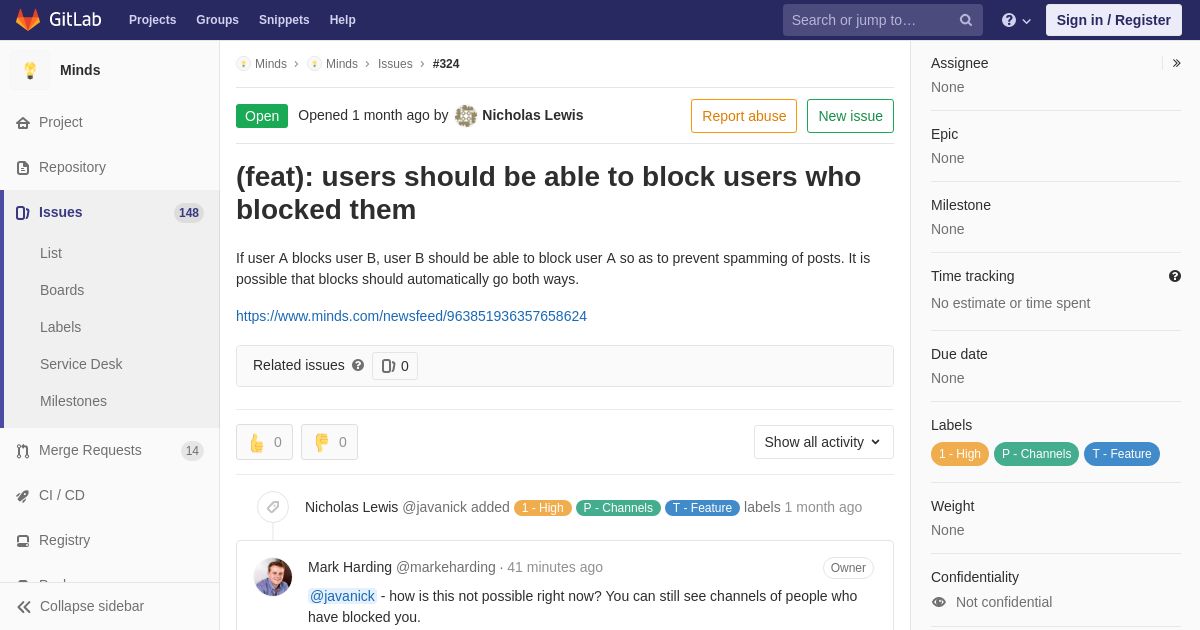This screenshot has height=630, width=1200.
Task: Click Mark Harding's avatar picture
Action: [273, 577]
